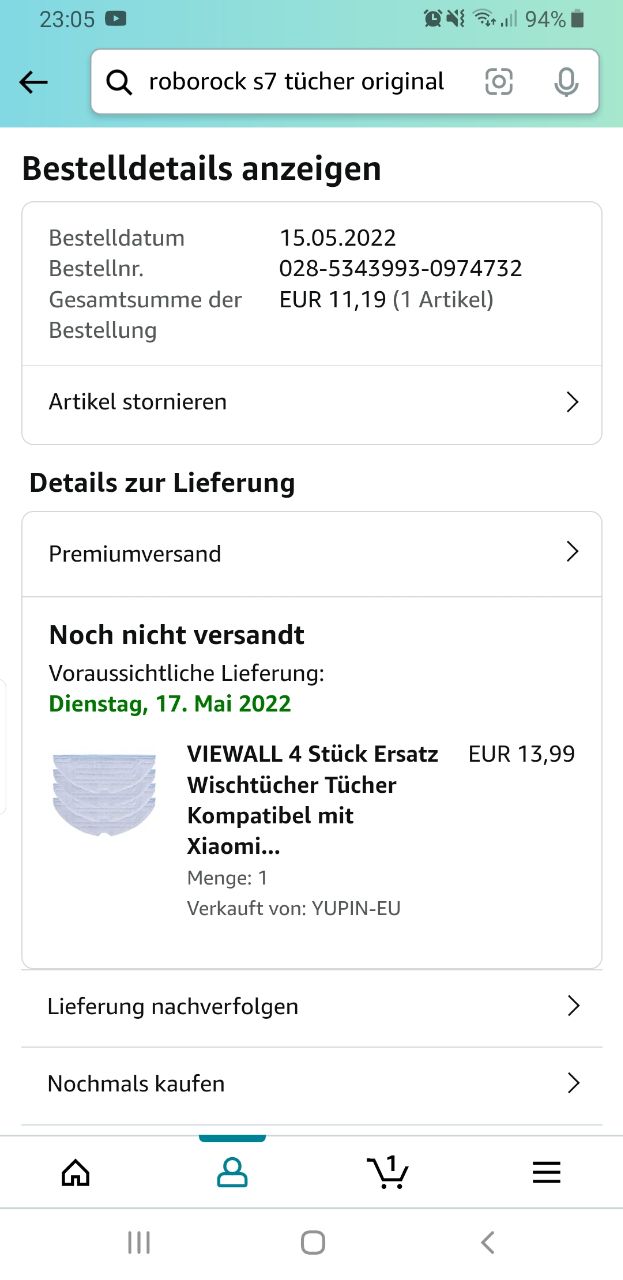Select the Artikel stornieren option
Image resolution: width=623 pixels, height=1280 pixels.
138,402
